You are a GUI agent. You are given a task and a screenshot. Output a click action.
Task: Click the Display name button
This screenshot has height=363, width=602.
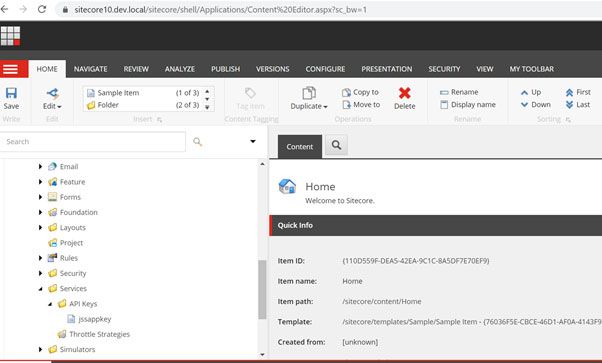tap(468, 104)
